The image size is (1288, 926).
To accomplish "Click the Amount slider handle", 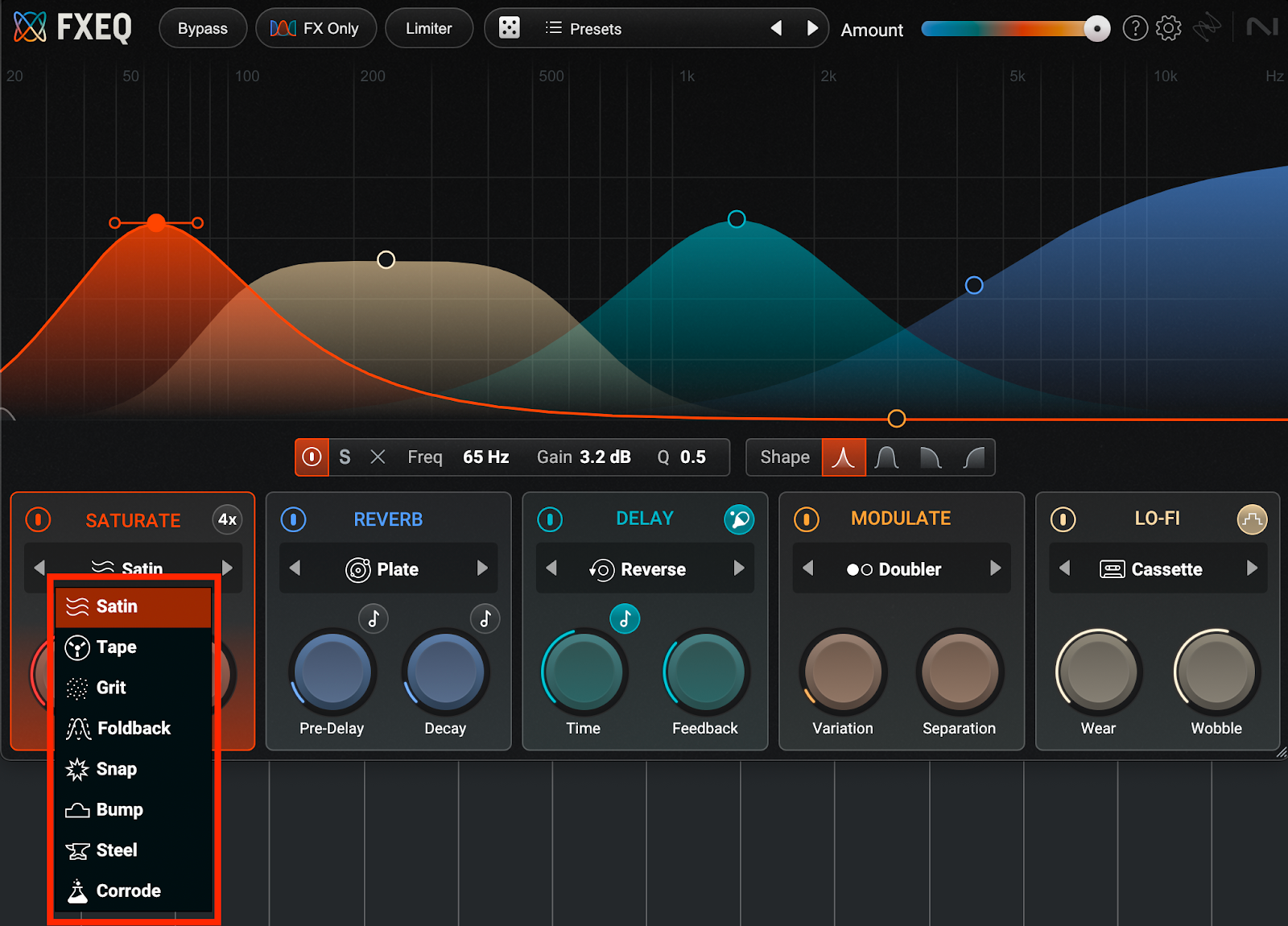I will [1096, 28].
